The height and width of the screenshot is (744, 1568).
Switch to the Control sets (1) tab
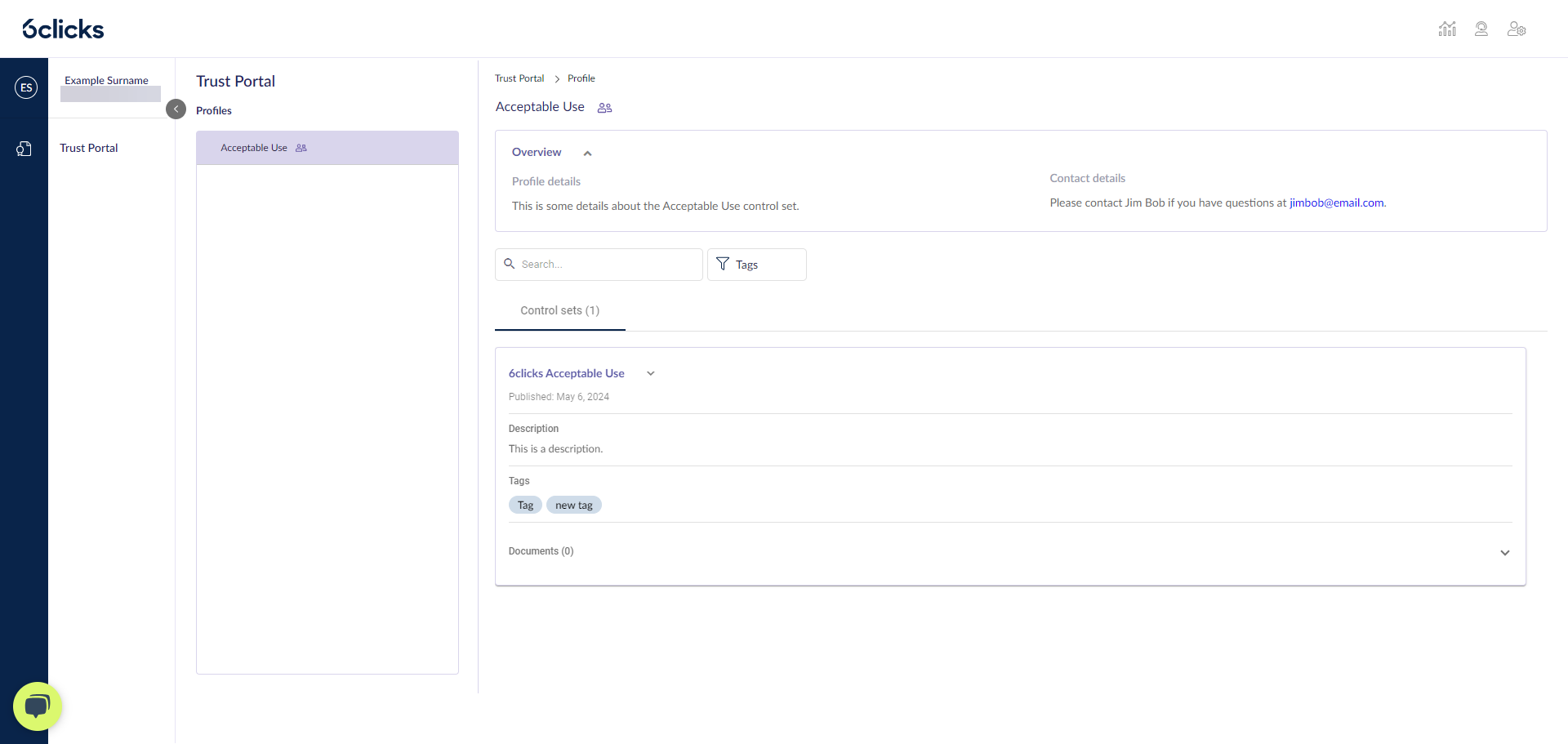pos(560,311)
